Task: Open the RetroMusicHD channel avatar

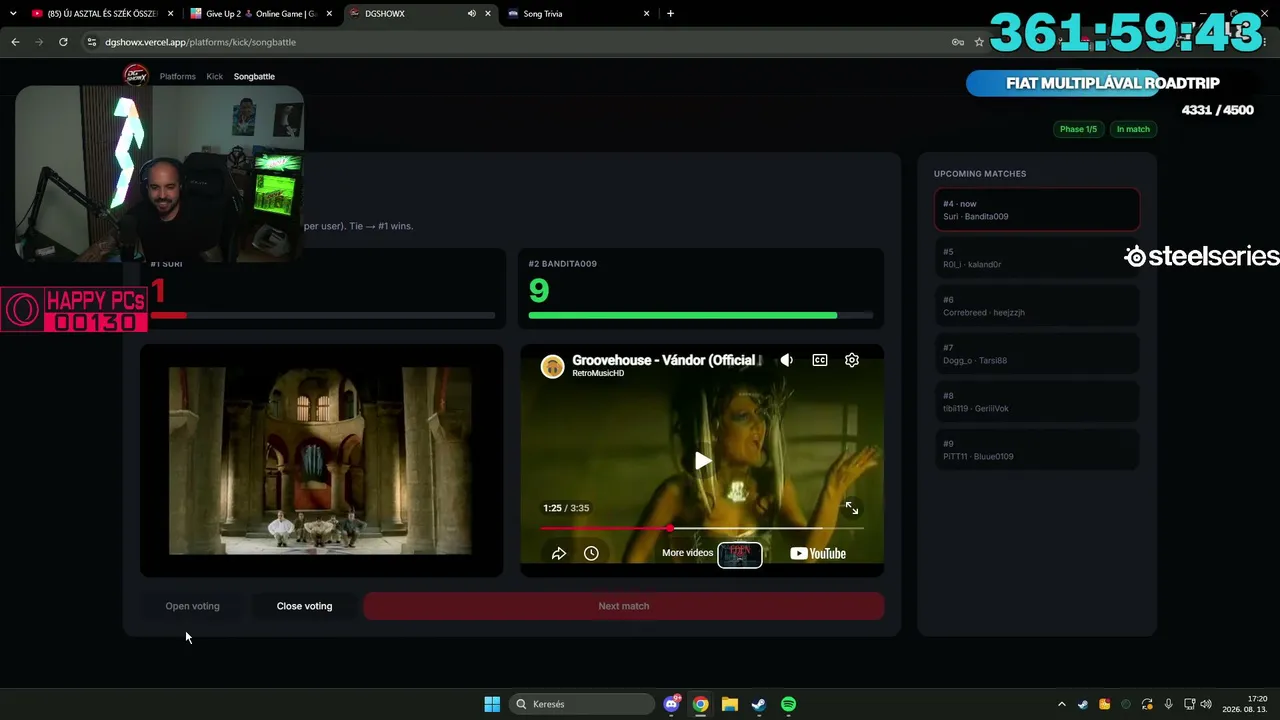Action: click(553, 366)
